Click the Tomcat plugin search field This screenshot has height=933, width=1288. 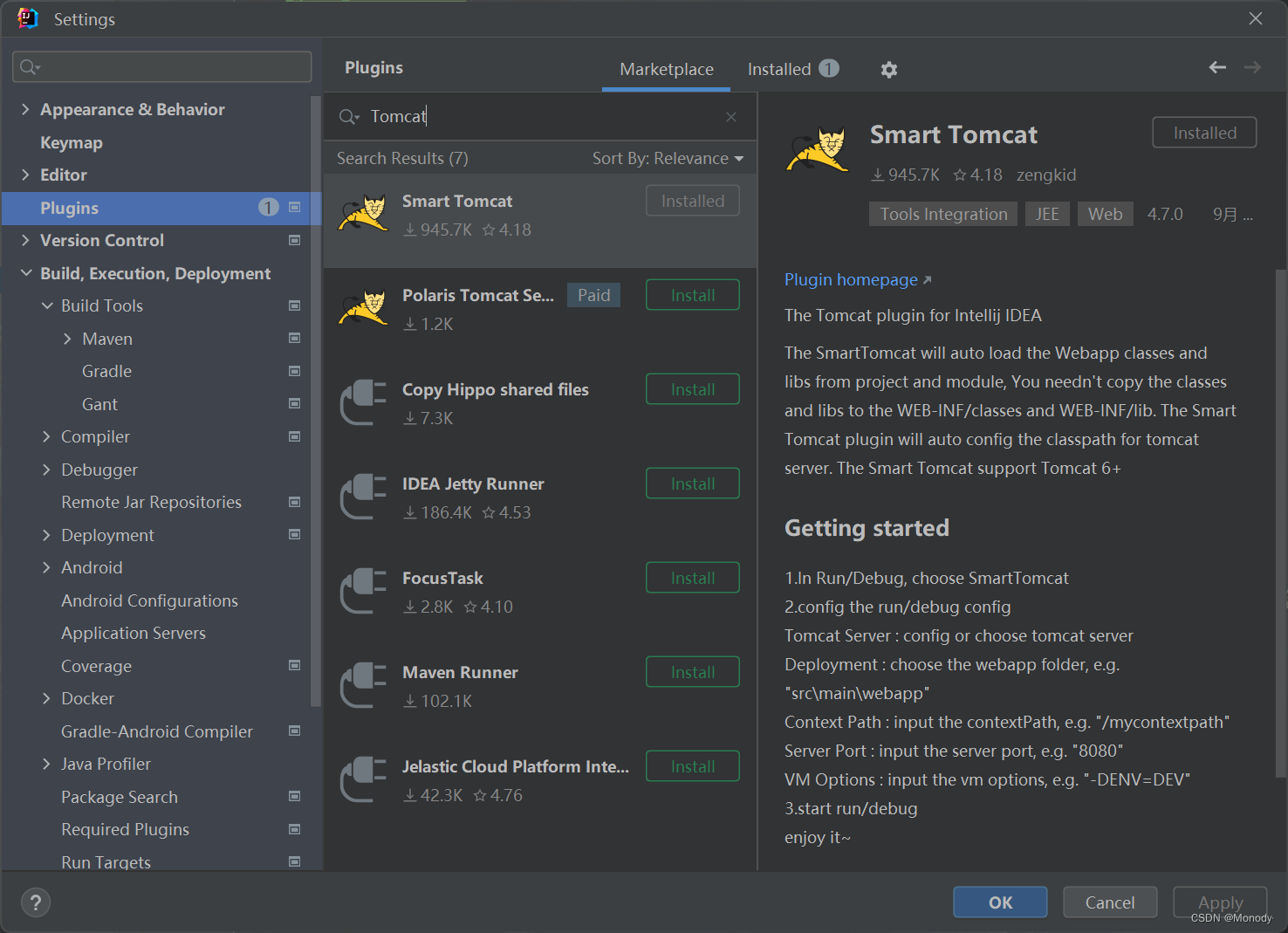[541, 117]
